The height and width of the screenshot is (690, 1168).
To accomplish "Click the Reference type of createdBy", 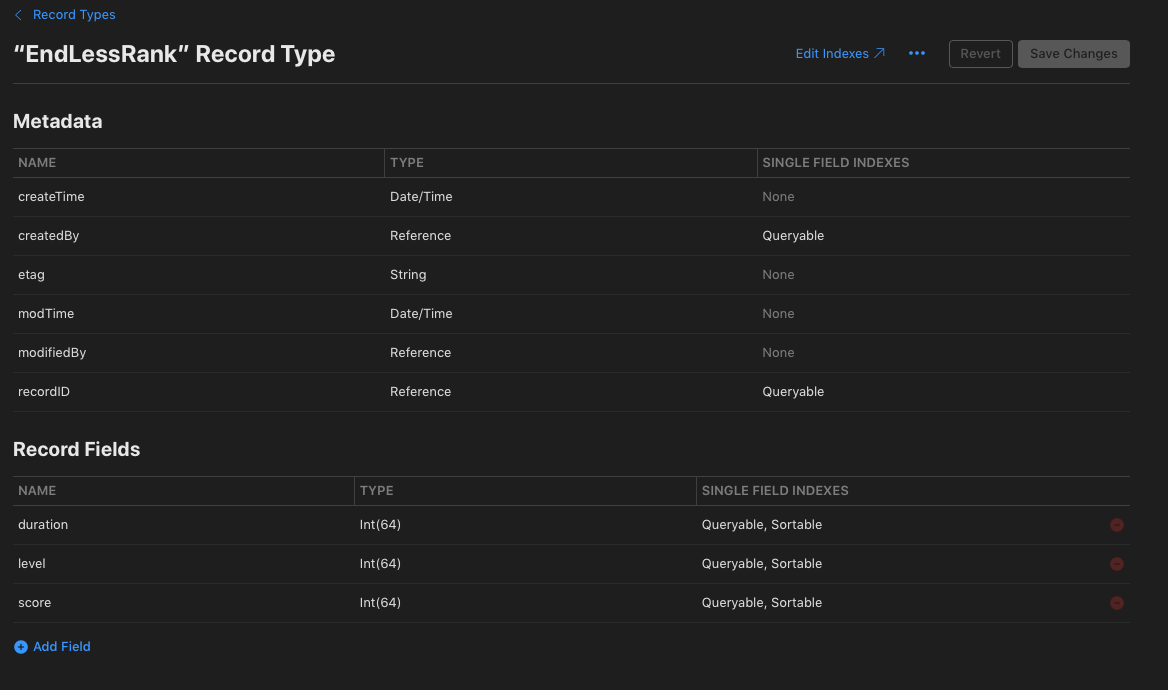I will 420,235.
